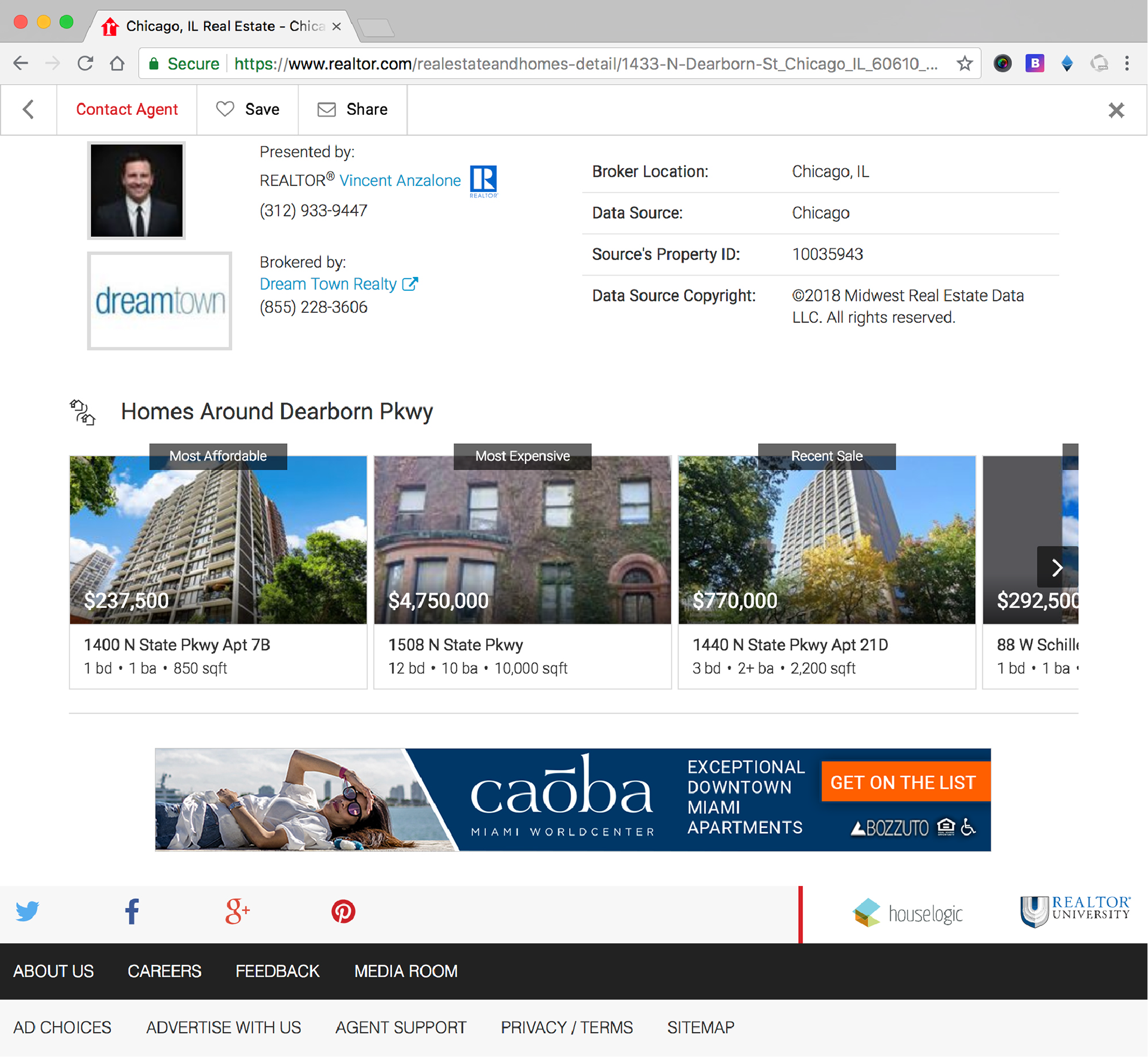Viewport: 1148px width, 1057px height.
Task: Click the GET ON THE LIST button
Action: (903, 782)
